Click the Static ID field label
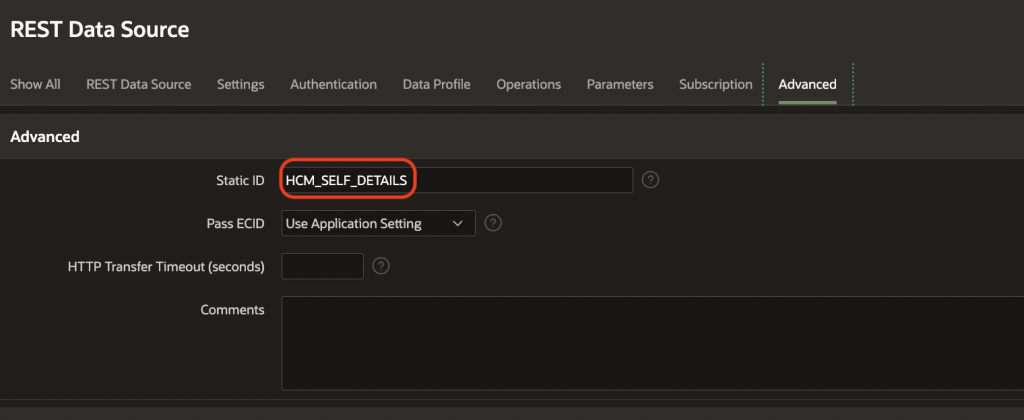 pyautogui.click(x=241, y=180)
